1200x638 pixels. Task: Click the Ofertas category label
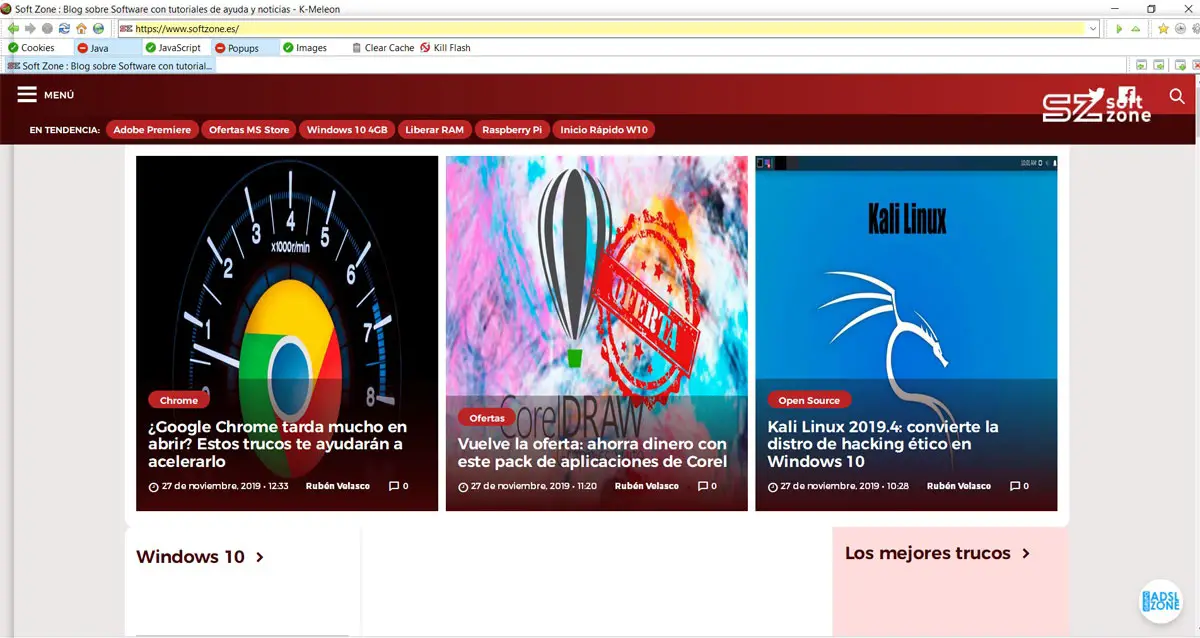pos(487,417)
